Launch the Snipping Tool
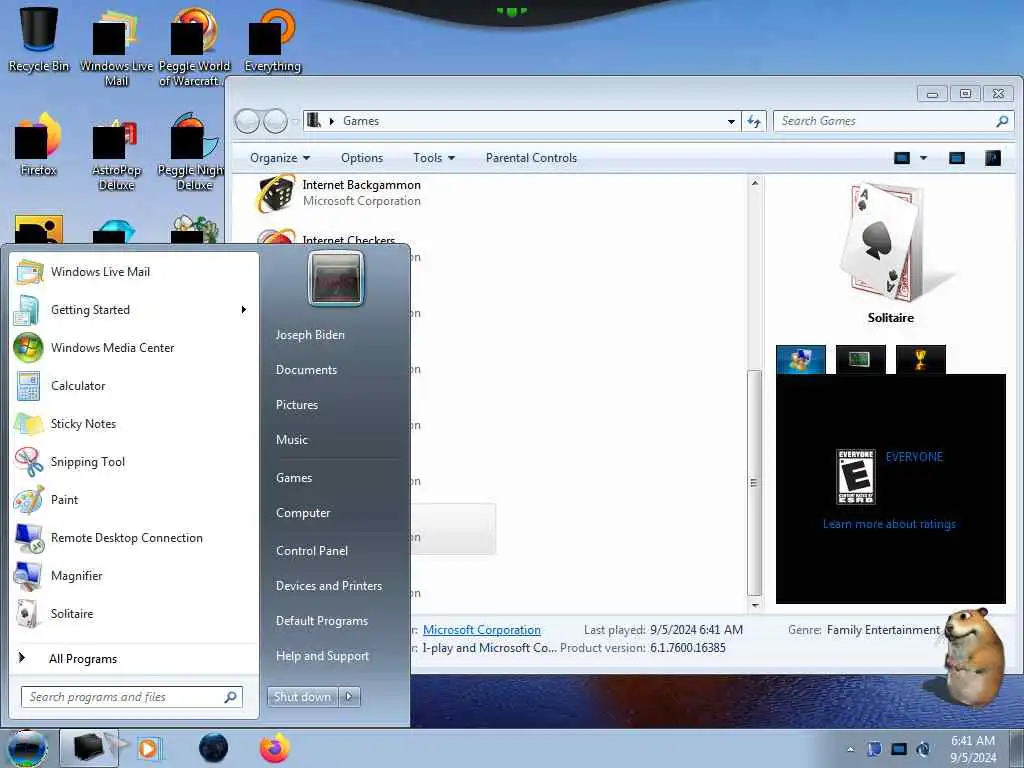The image size is (1024, 768). point(135,461)
